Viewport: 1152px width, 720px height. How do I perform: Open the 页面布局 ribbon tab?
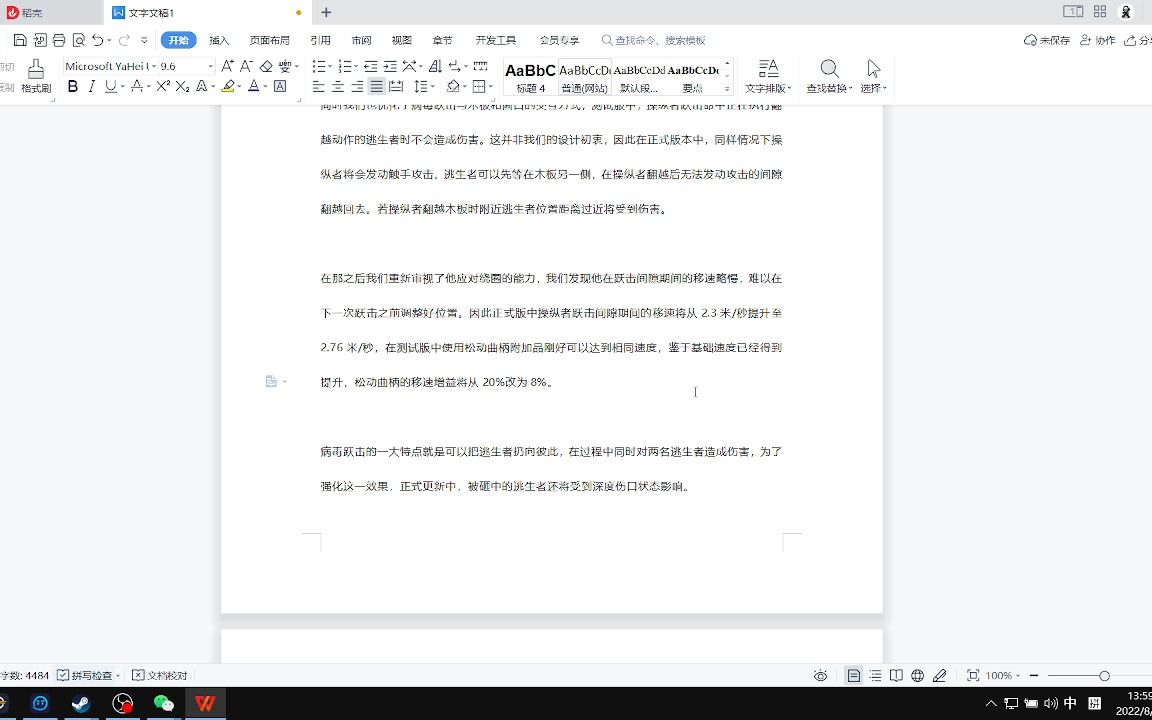pos(268,40)
